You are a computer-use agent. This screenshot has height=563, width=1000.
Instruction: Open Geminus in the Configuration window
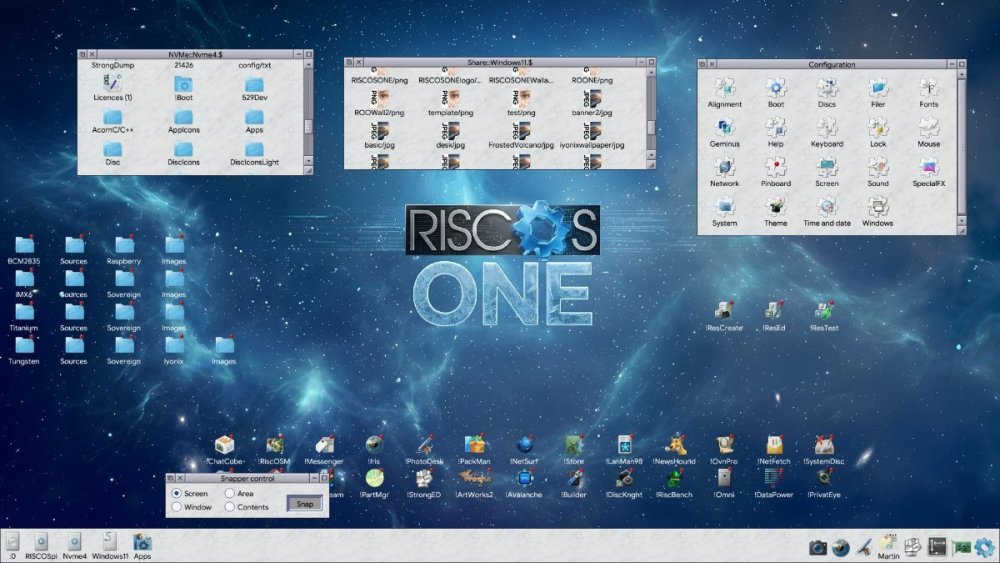724,133
